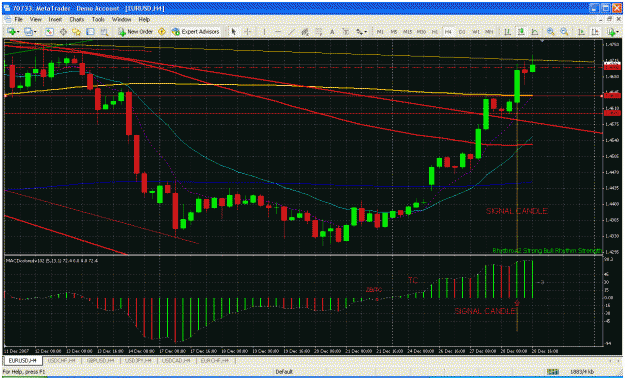This screenshot has width=625, height=378.
Task: Open the arrows objects dropdown
Action: 361,32
